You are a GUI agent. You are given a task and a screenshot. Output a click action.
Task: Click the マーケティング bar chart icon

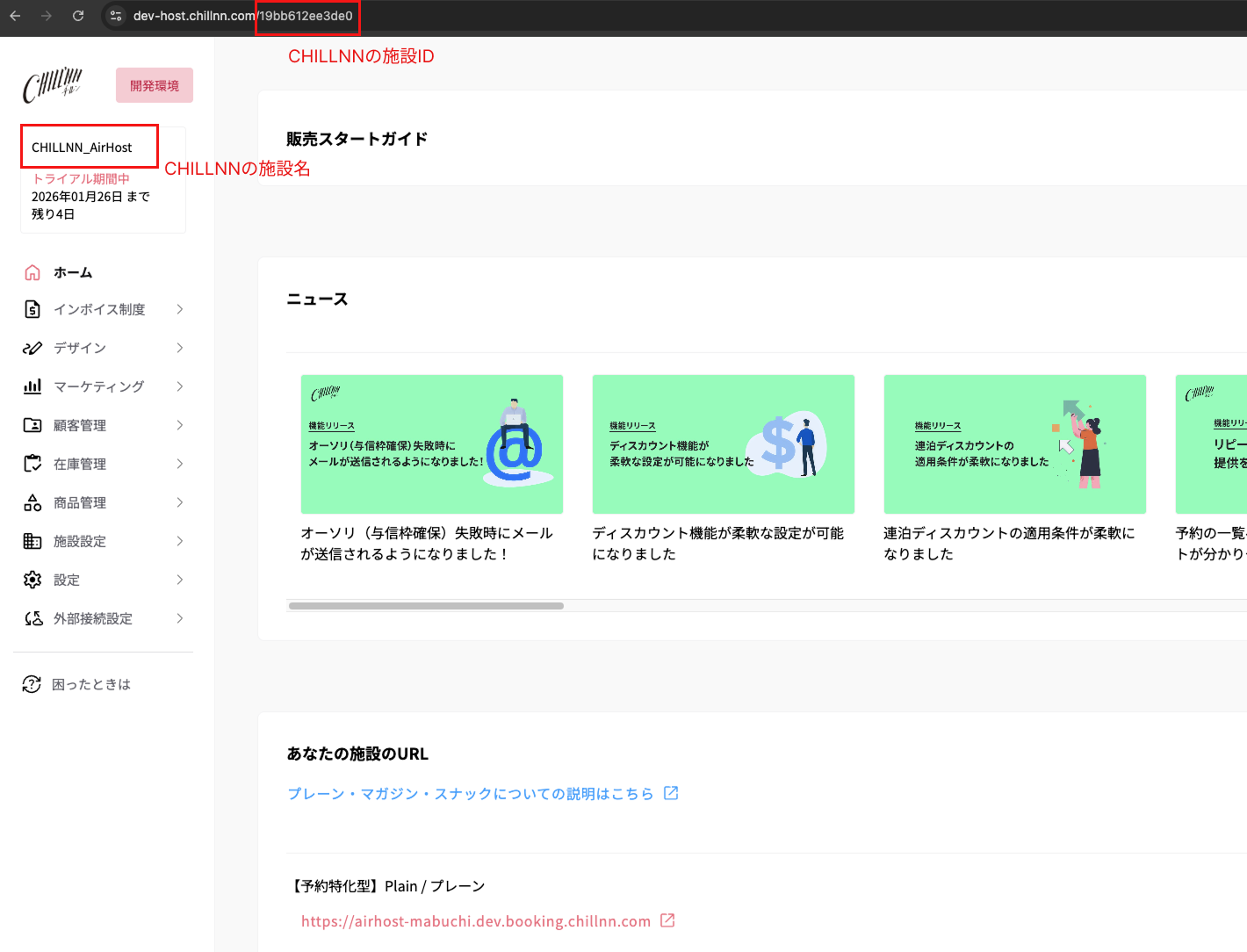[32, 386]
